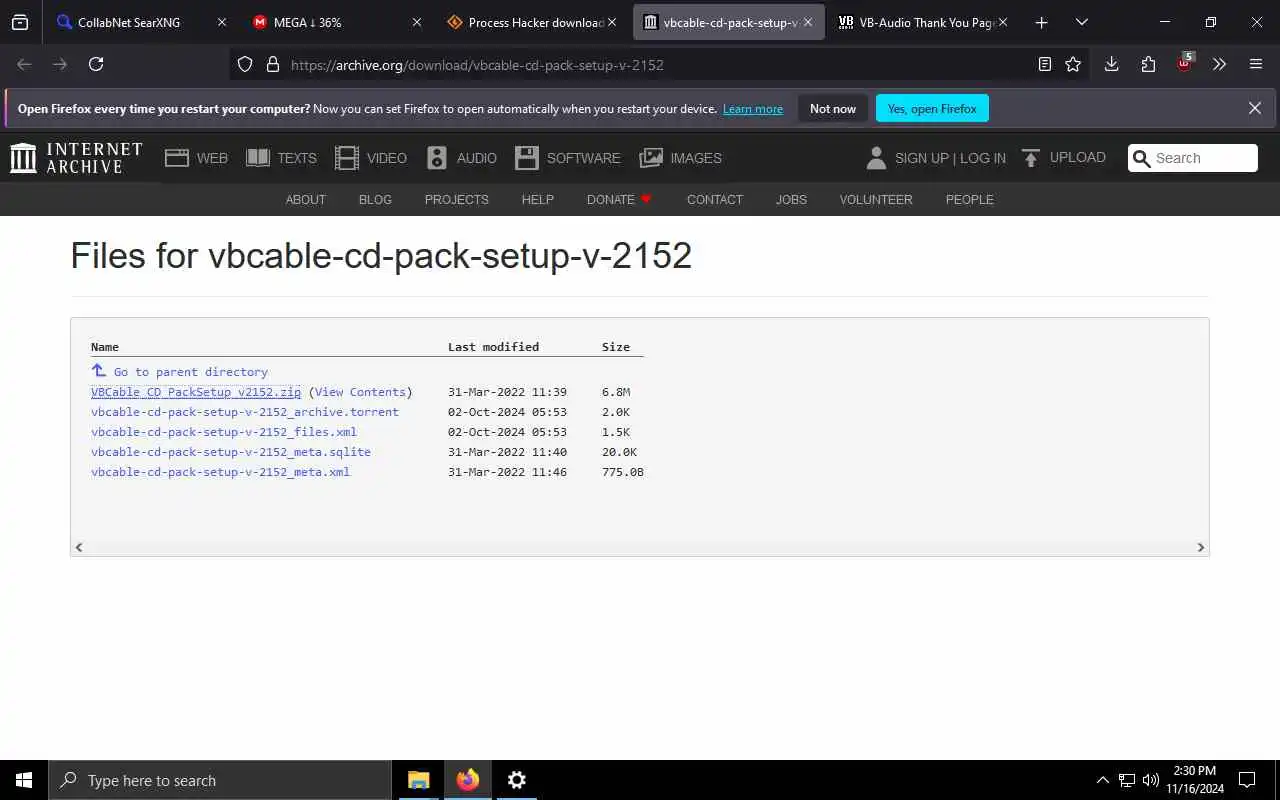The image size is (1280, 800).
Task: Show site security padlock info
Action: pyautogui.click(x=272, y=64)
